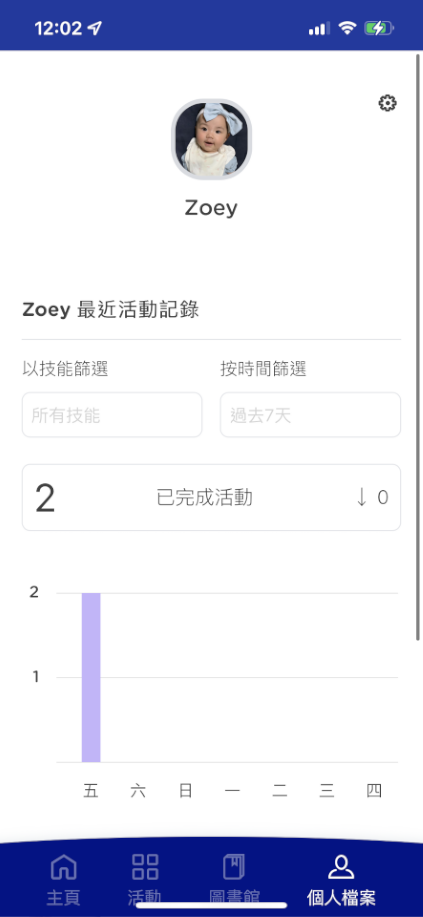The image size is (423, 917).
Task: Expand the 所有技能 skill filter dropdown
Action: pyautogui.click(x=112, y=415)
